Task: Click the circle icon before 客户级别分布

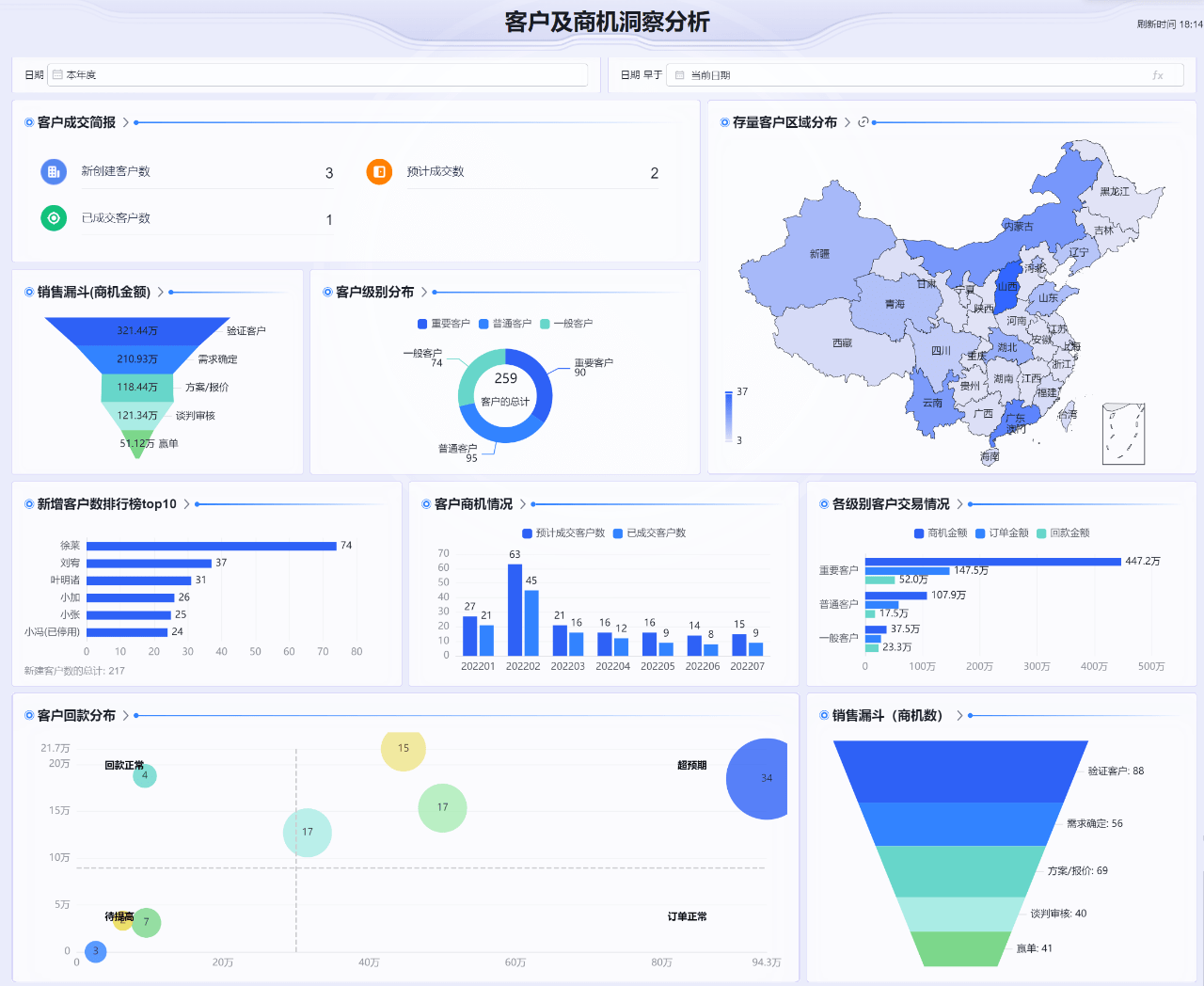Action: point(327,292)
